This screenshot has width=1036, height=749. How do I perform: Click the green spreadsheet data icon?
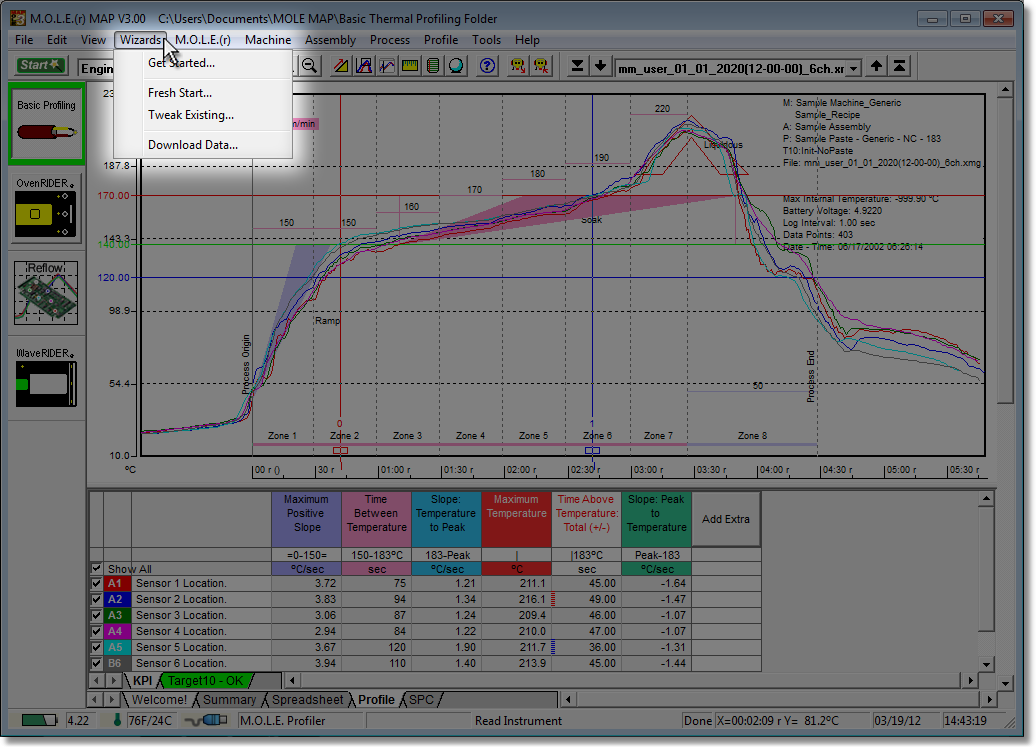point(433,66)
